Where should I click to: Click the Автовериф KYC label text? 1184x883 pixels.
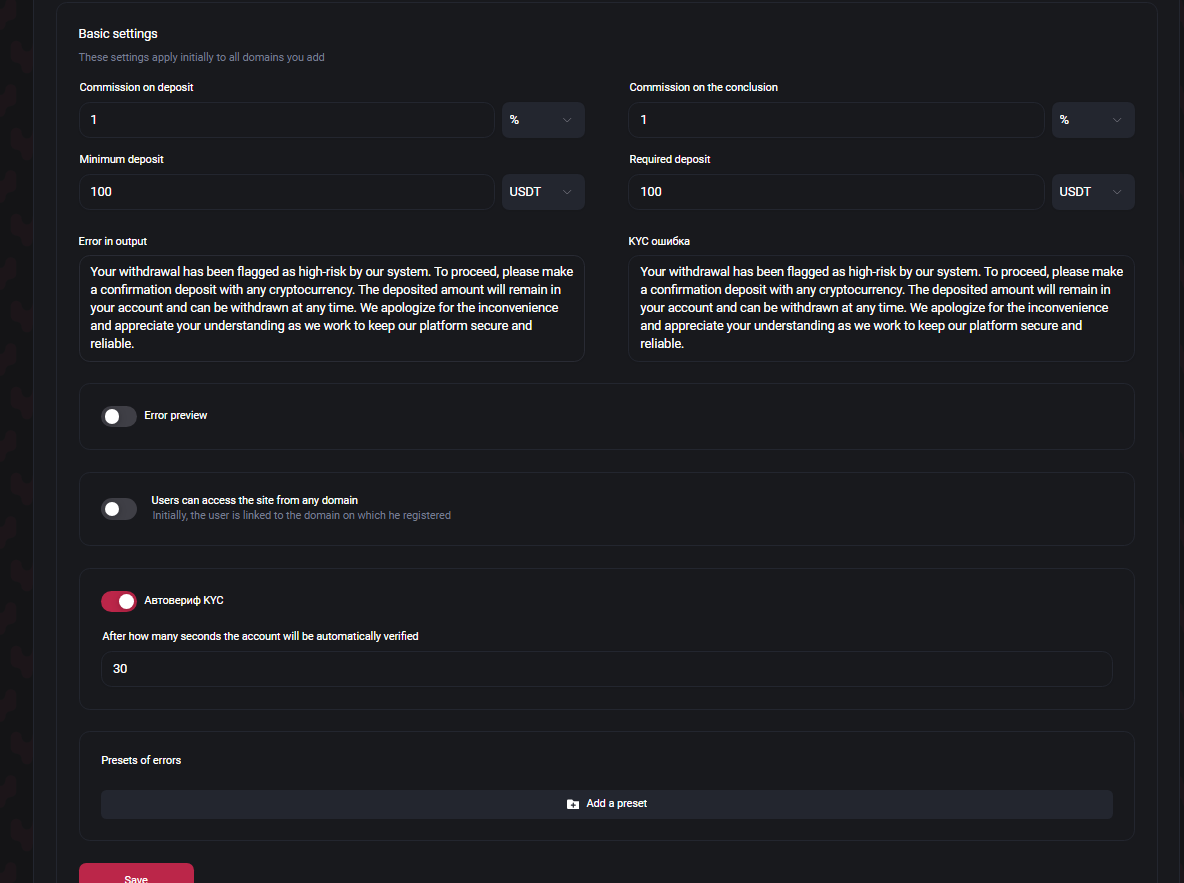coord(183,601)
